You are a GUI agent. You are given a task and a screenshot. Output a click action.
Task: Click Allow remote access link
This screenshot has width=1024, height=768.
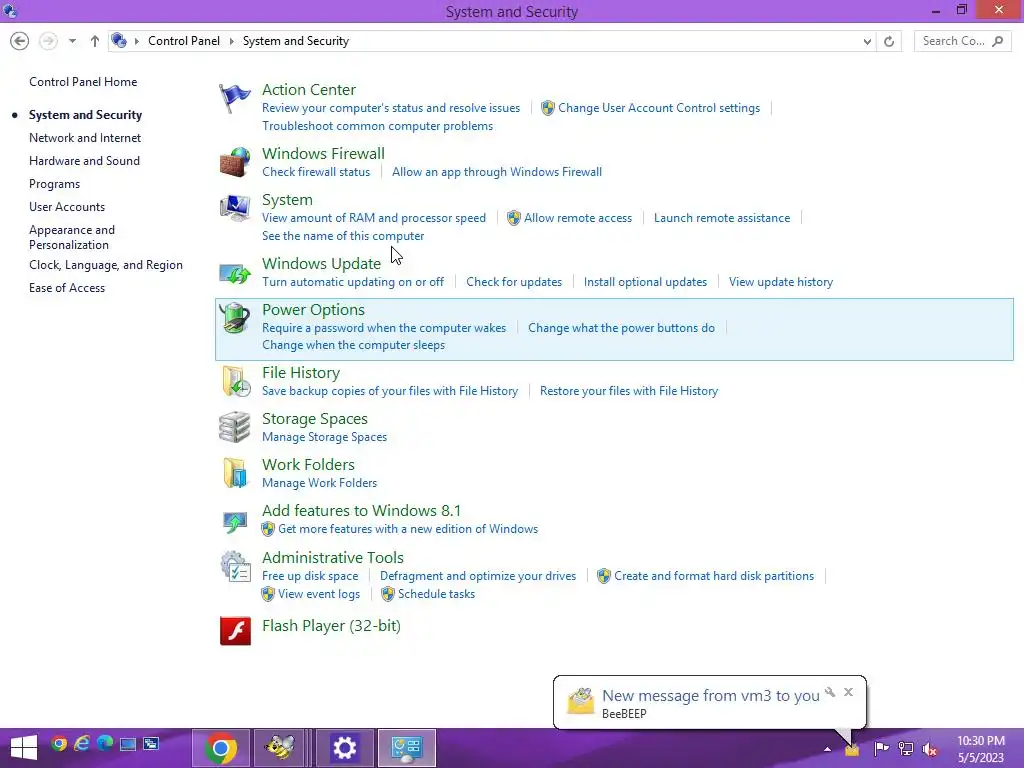pos(578,218)
